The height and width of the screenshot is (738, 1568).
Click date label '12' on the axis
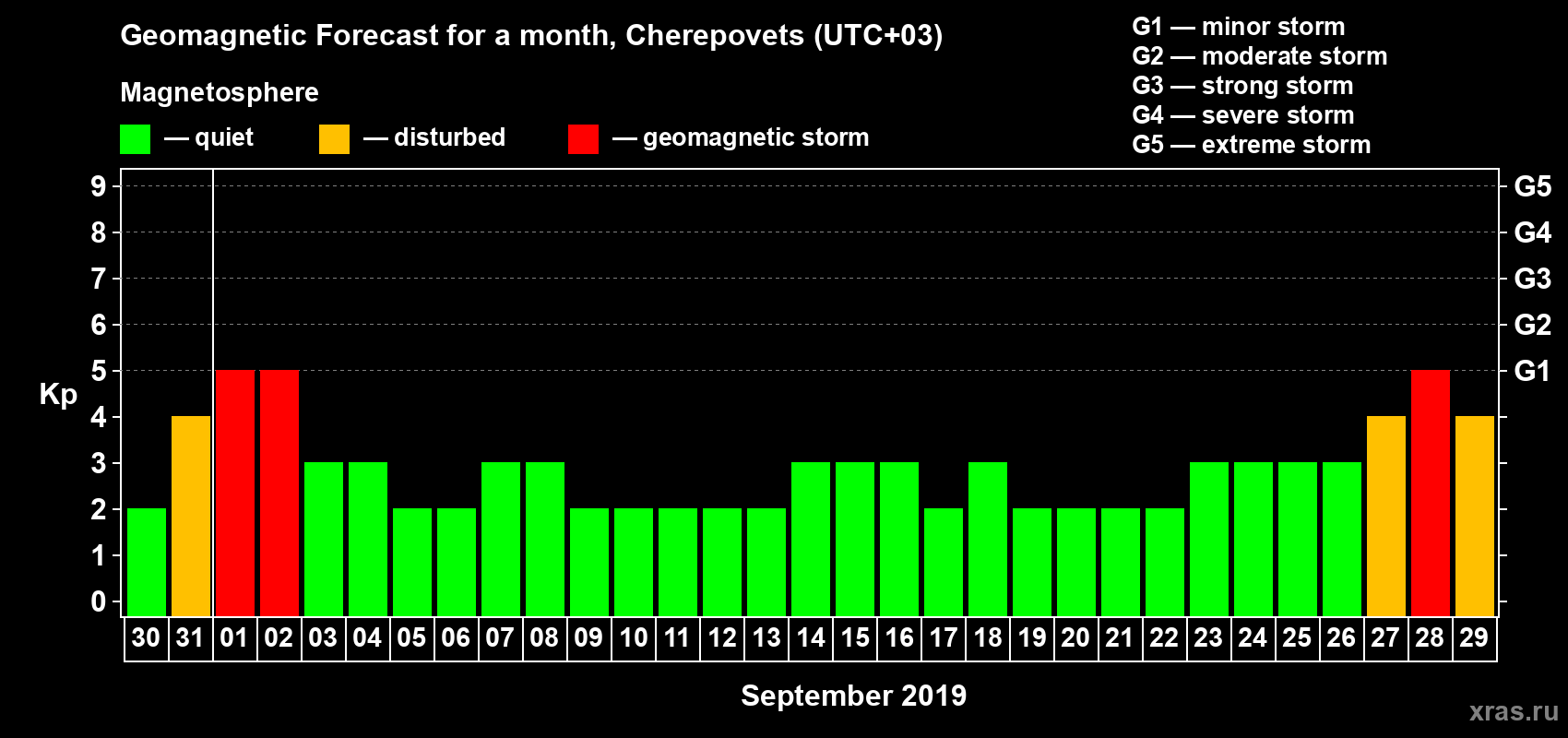722,637
